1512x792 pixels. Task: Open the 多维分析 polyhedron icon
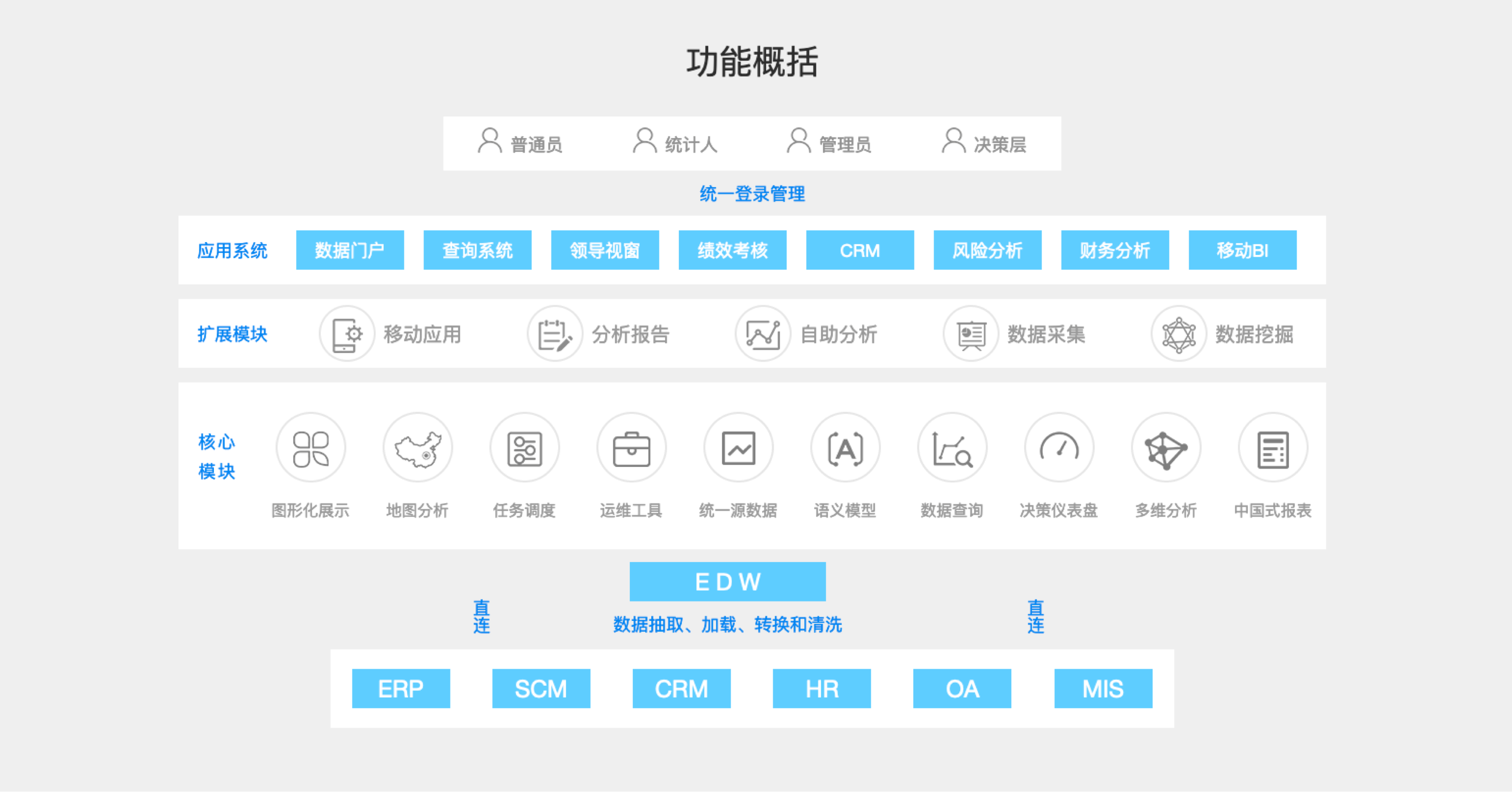click(x=1166, y=448)
